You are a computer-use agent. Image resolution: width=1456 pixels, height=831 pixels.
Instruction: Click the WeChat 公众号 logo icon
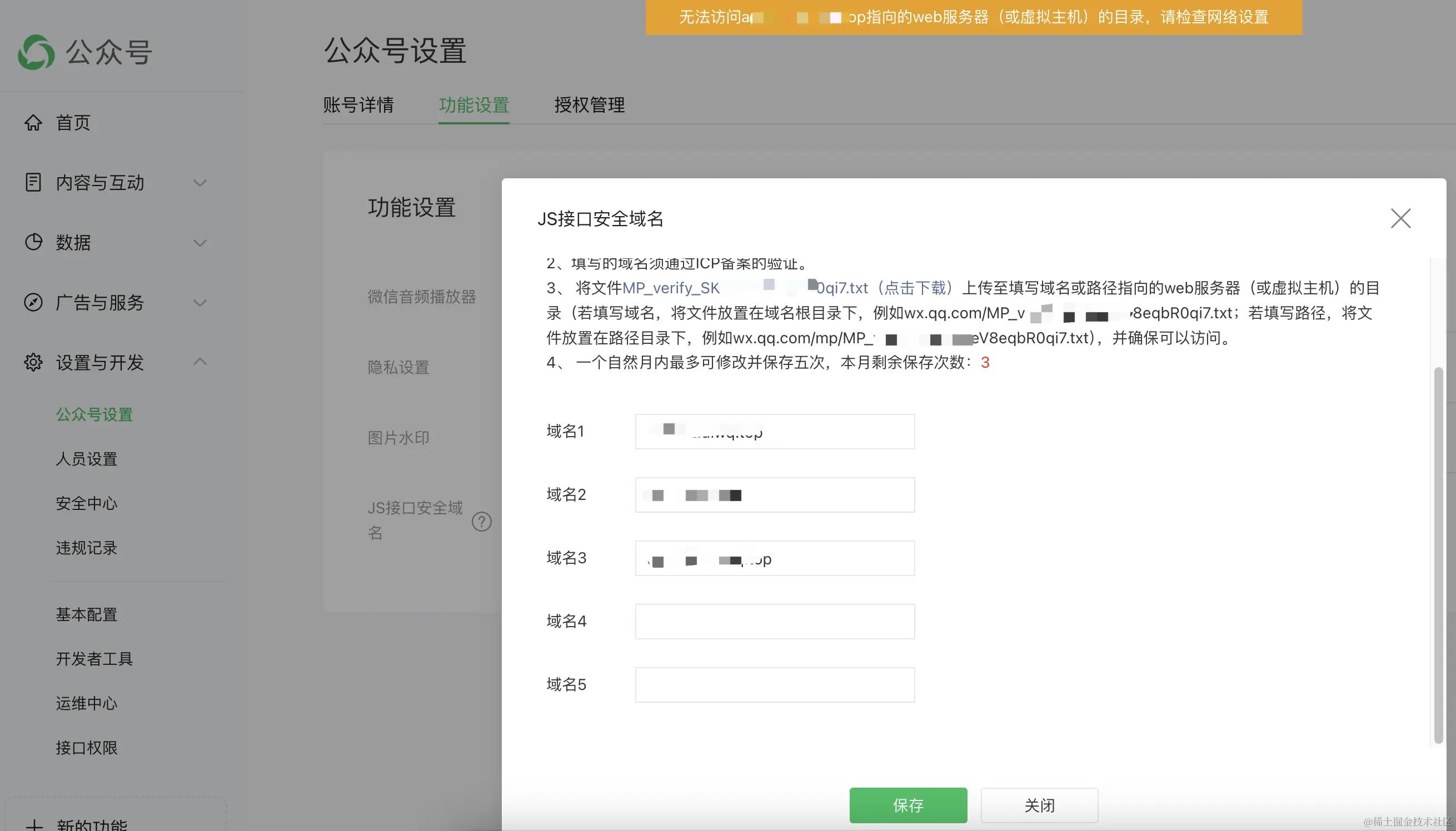(x=36, y=53)
